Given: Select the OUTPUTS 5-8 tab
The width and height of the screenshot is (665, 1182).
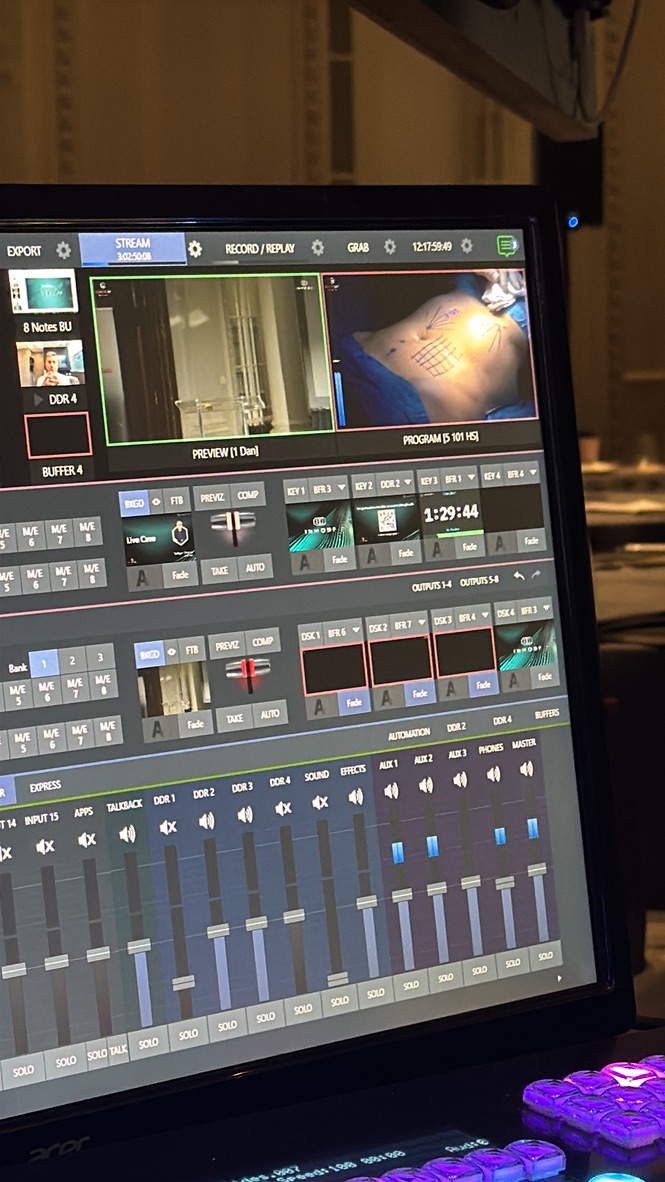Looking at the screenshot, I should pos(479,583).
